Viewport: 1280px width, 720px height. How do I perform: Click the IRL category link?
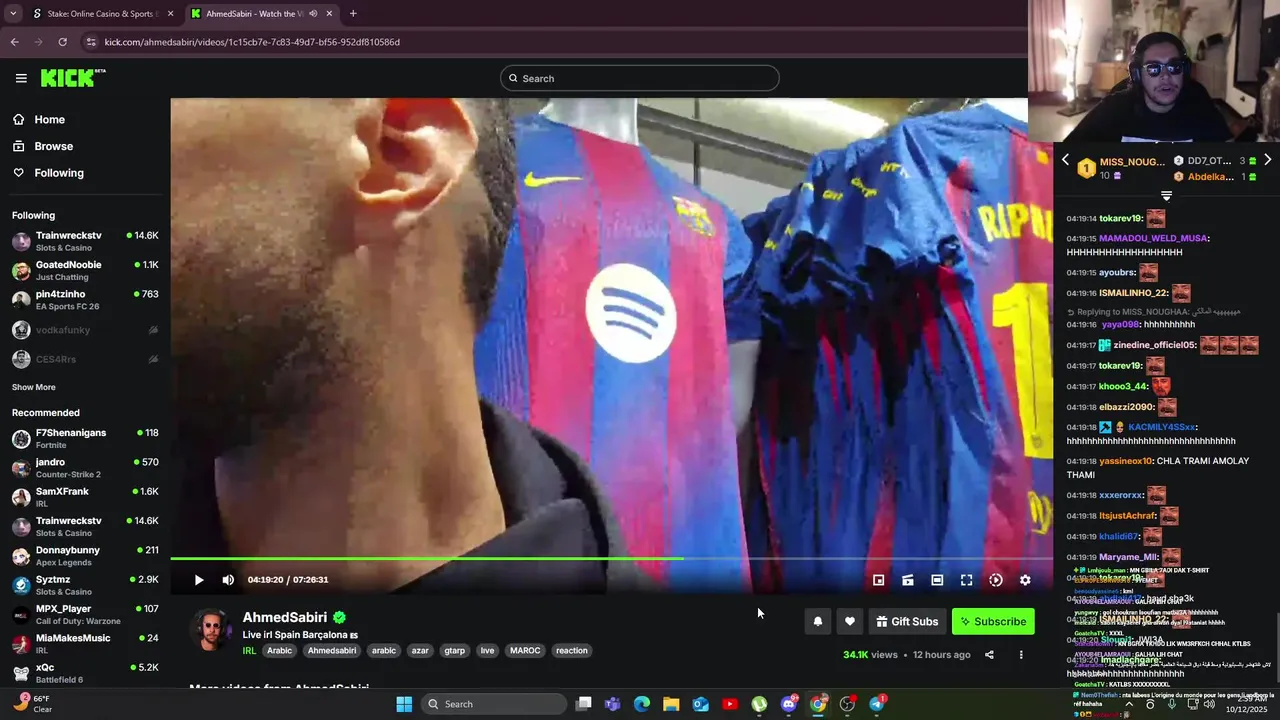(x=249, y=651)
